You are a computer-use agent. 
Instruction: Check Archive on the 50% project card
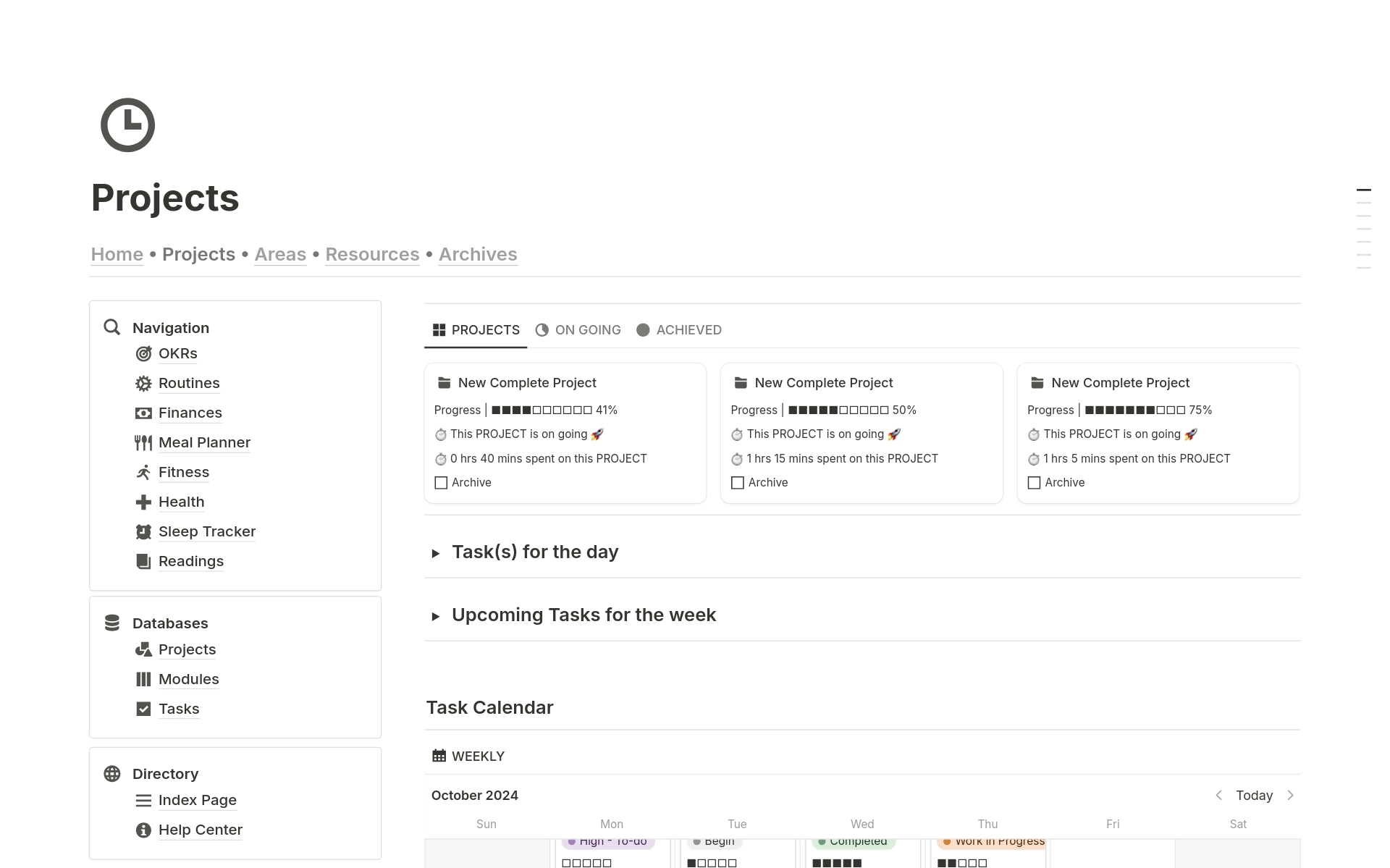pyautogui.click(x=738, y=483)
